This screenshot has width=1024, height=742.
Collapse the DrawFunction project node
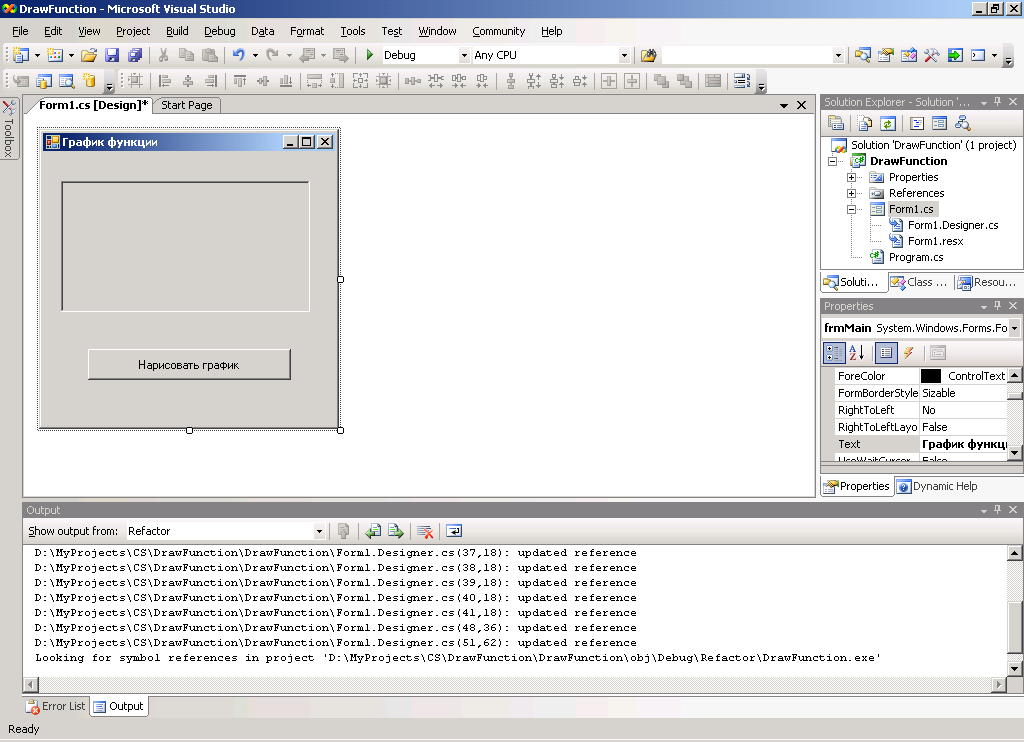(x=832, y=161)
